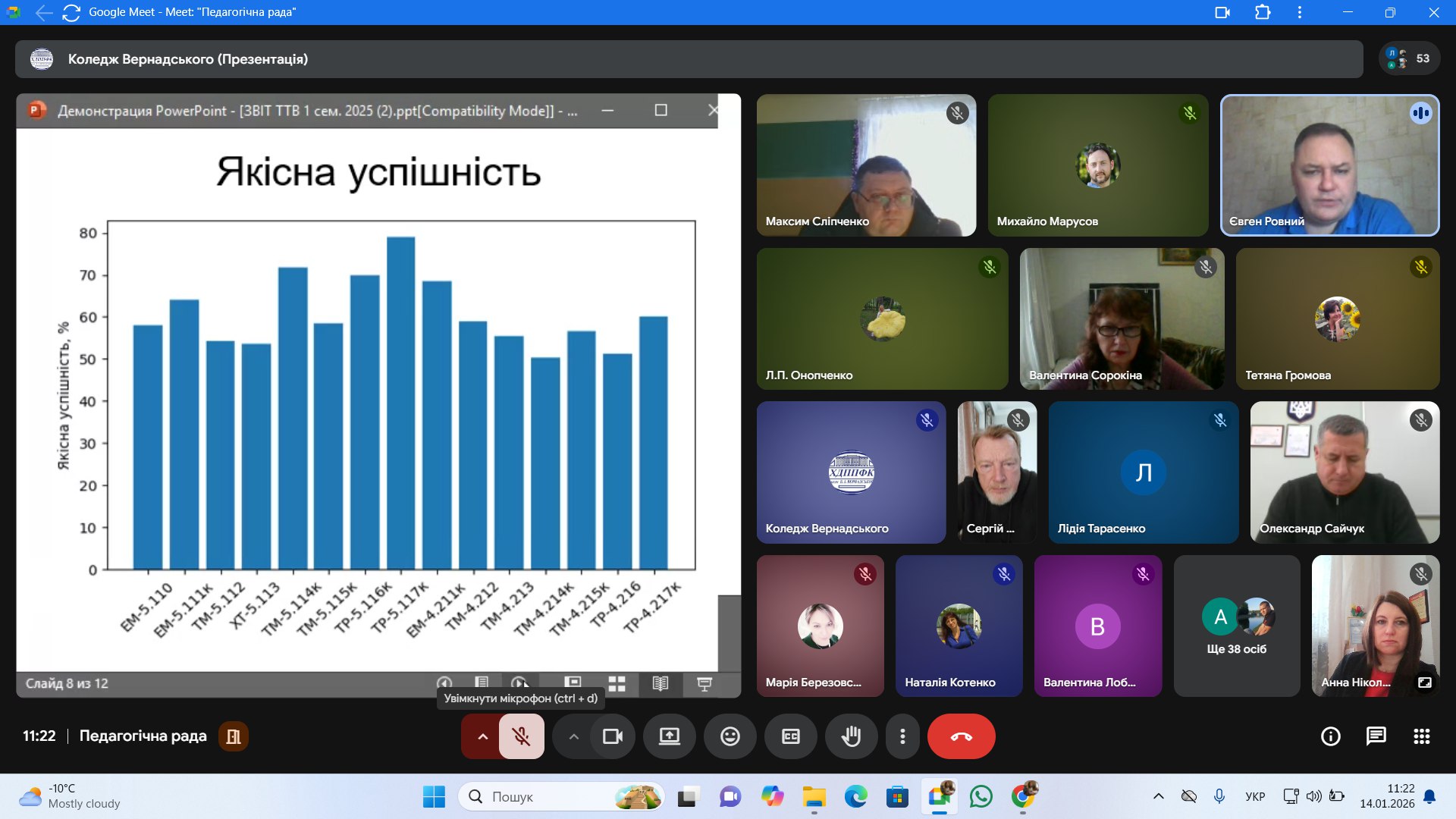Turn on closed captions
This screenshot has height=819, width=1456.
pos(790,736)
